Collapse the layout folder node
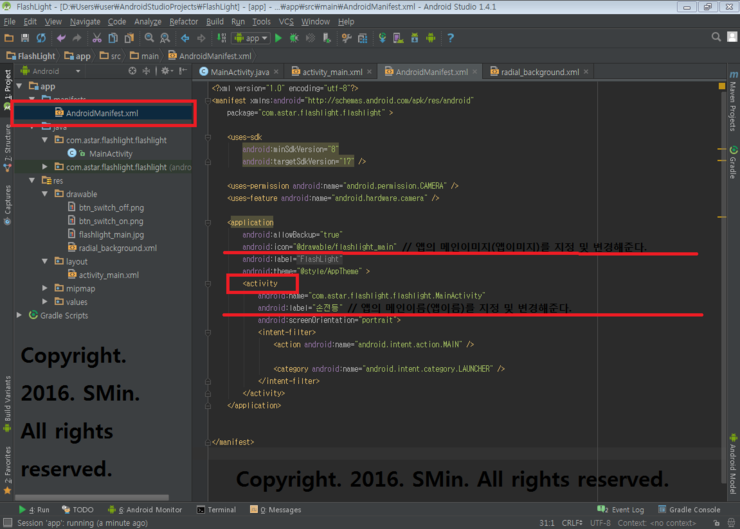Image resolution: width=740 pixels, height=529 pixels. [45, 261]
